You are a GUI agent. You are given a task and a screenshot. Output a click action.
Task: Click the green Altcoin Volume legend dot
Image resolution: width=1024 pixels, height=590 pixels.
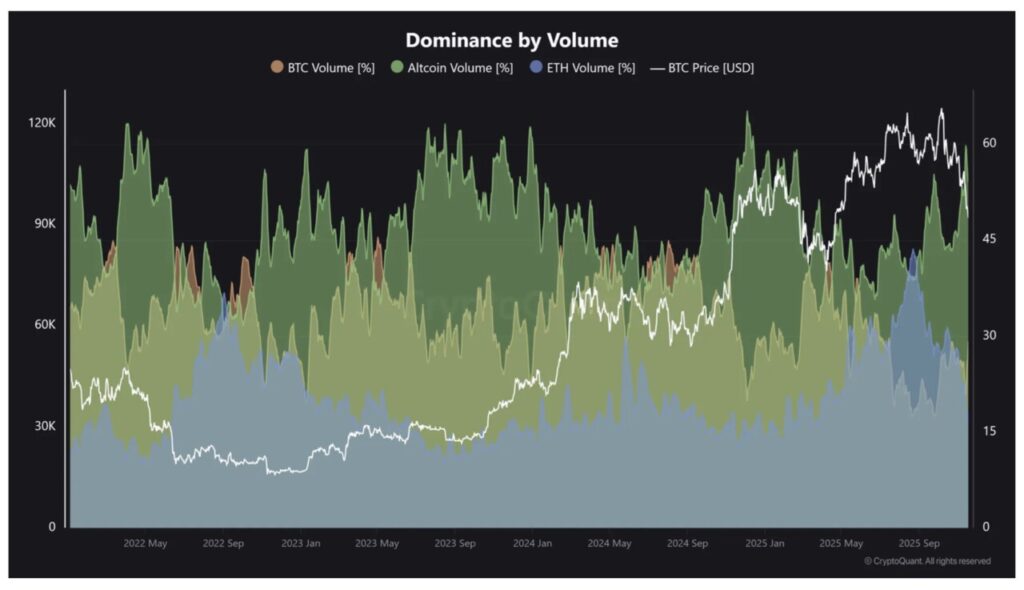click(397, 67)
